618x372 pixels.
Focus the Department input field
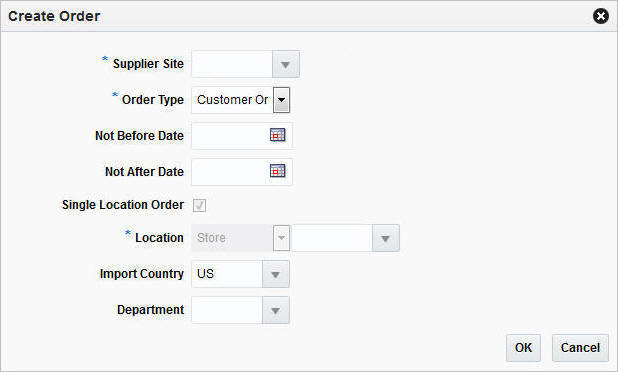coord(227,310)
